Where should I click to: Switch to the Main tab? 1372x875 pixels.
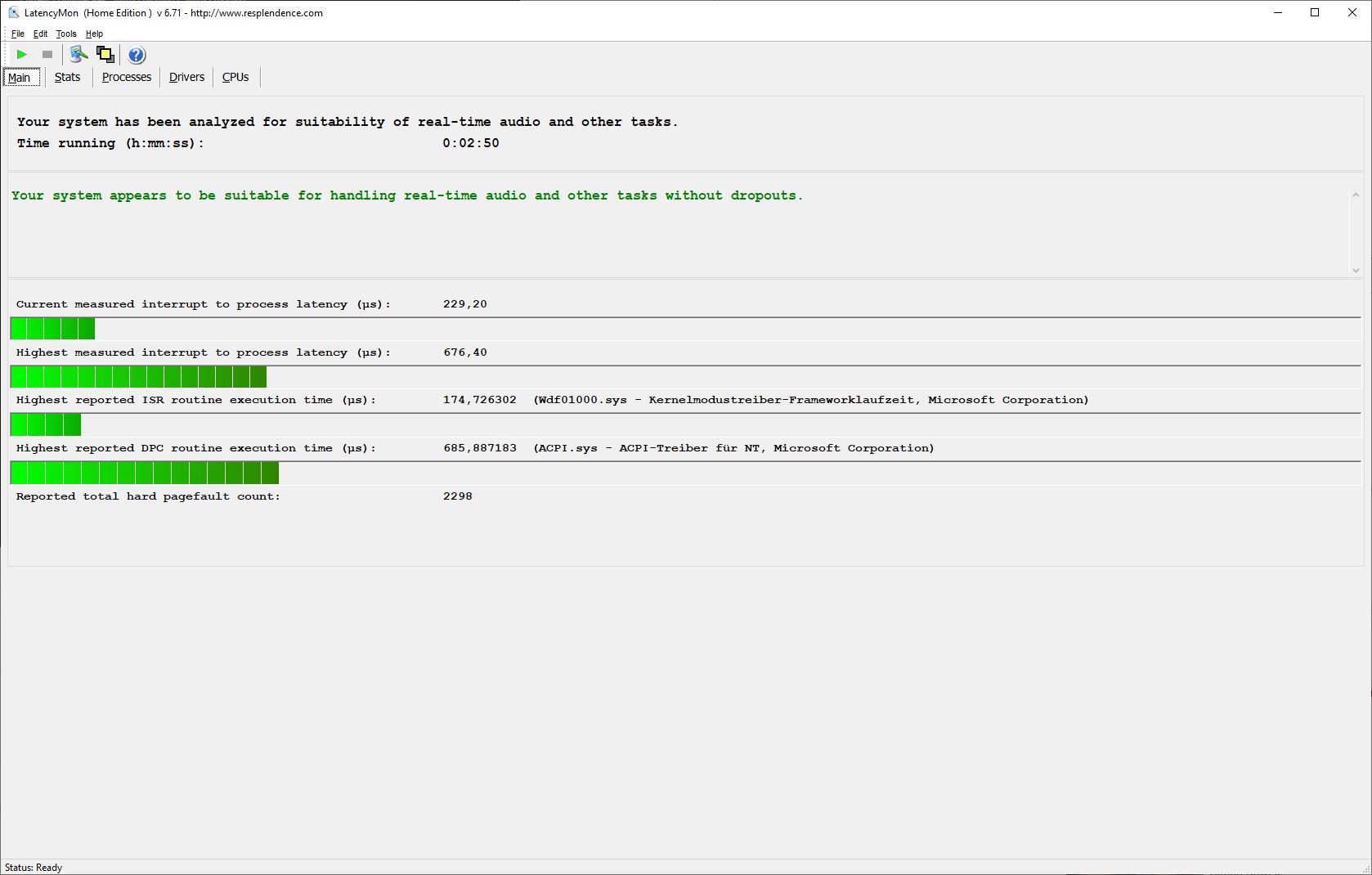coord(20,78)
